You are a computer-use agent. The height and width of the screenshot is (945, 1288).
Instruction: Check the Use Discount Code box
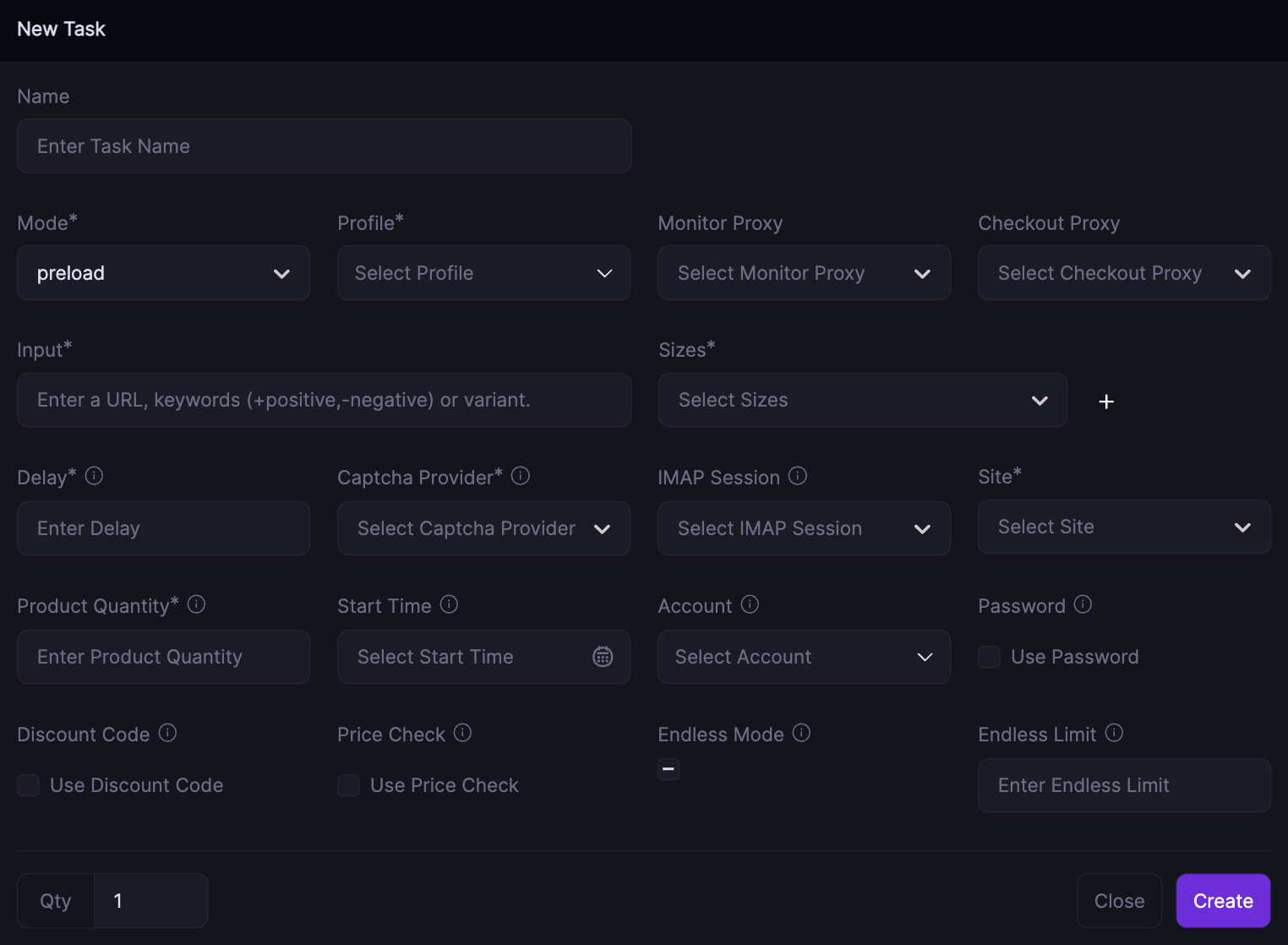(29, 785)
